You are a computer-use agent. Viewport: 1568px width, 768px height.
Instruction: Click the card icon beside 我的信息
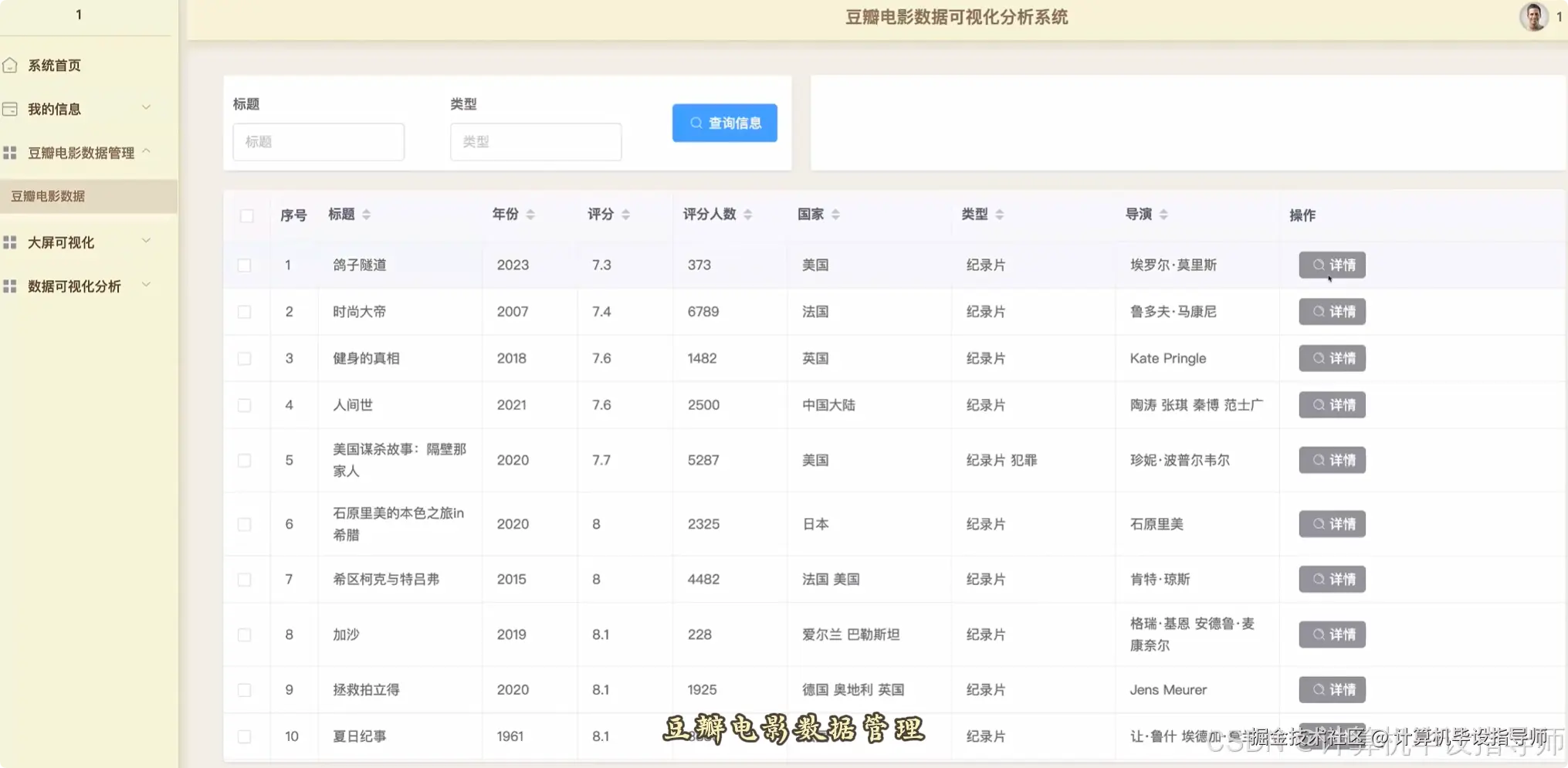(x=10, y=109)
